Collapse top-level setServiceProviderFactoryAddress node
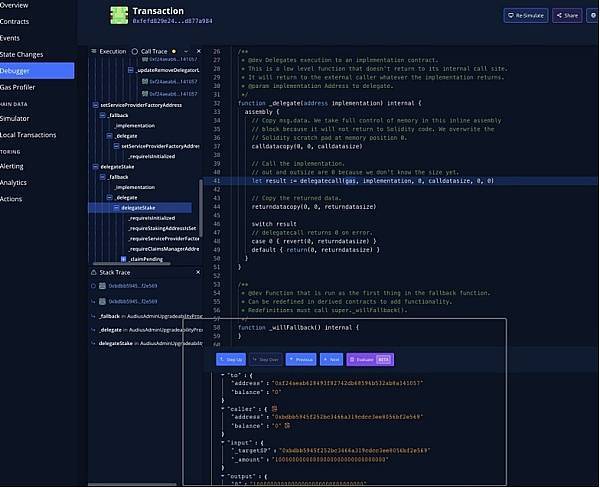The height and width of the screenshot is (488, 600). click(x=95, y=105)
